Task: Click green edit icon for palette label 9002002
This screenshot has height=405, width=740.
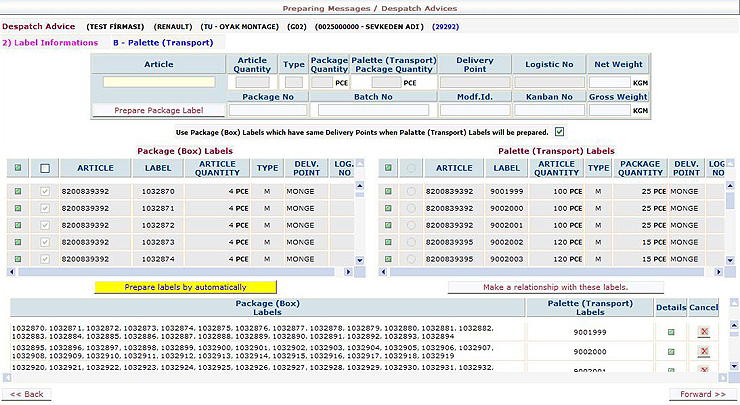Action: (x=388, y=242)
